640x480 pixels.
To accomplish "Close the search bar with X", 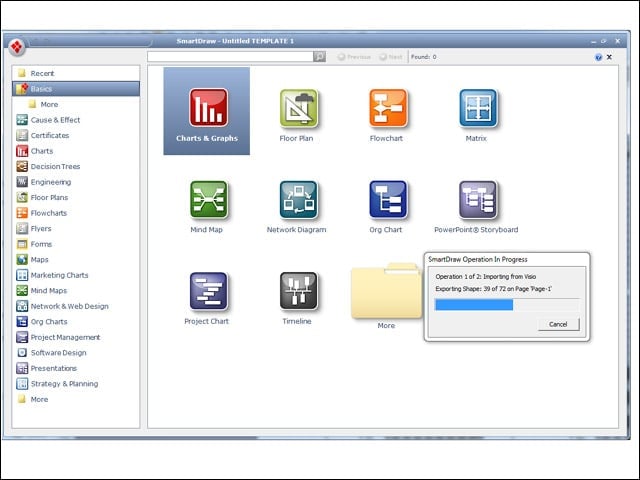I will tap(609, 57).
